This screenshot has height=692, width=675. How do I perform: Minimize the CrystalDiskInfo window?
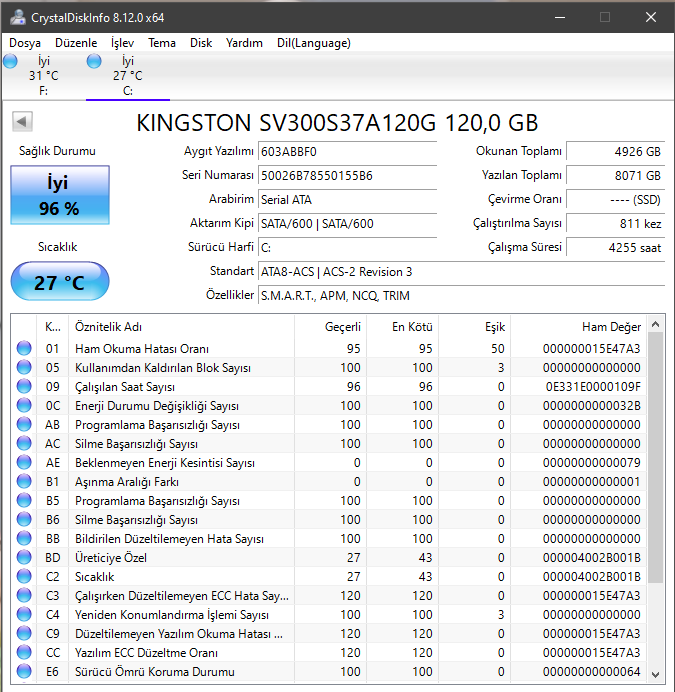[x=560, y=17]
